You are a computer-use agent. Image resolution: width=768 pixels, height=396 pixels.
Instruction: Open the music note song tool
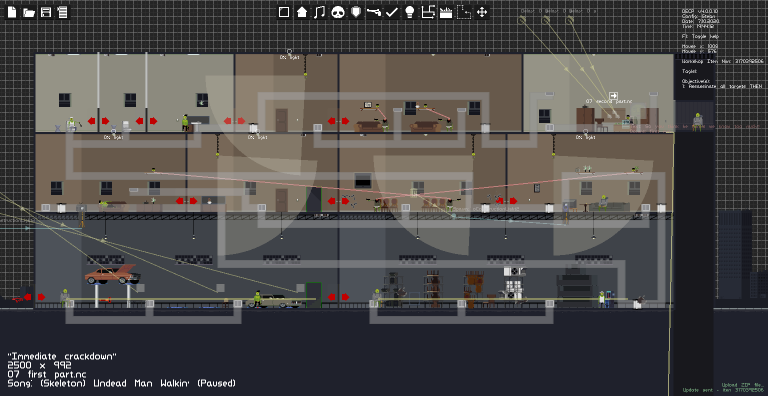coord(320,12)
